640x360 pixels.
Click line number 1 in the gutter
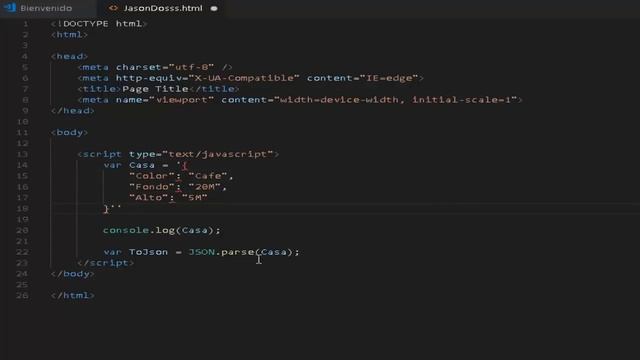[x=26, y=24]
